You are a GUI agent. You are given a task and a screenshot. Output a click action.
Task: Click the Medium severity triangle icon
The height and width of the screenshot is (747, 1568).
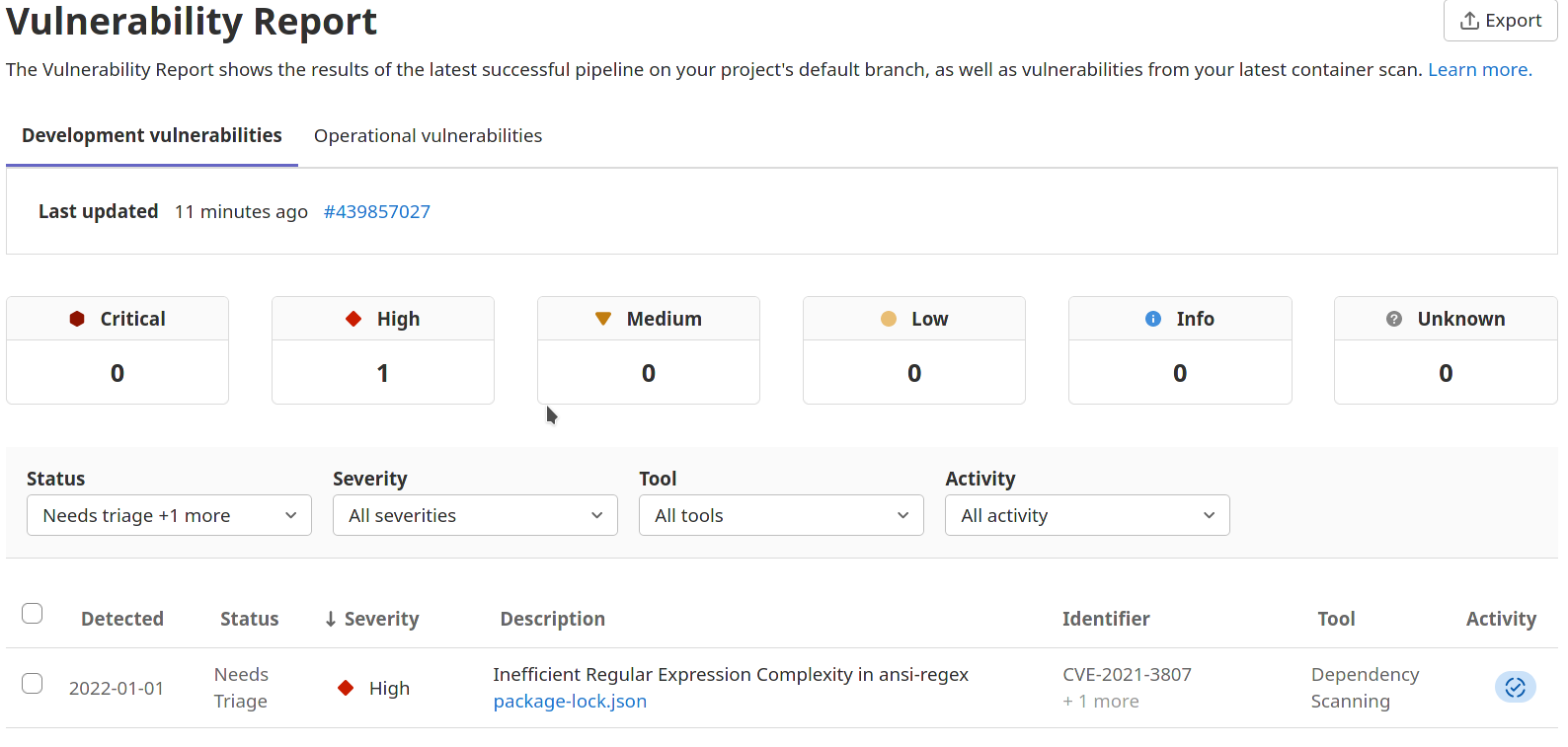603,319
